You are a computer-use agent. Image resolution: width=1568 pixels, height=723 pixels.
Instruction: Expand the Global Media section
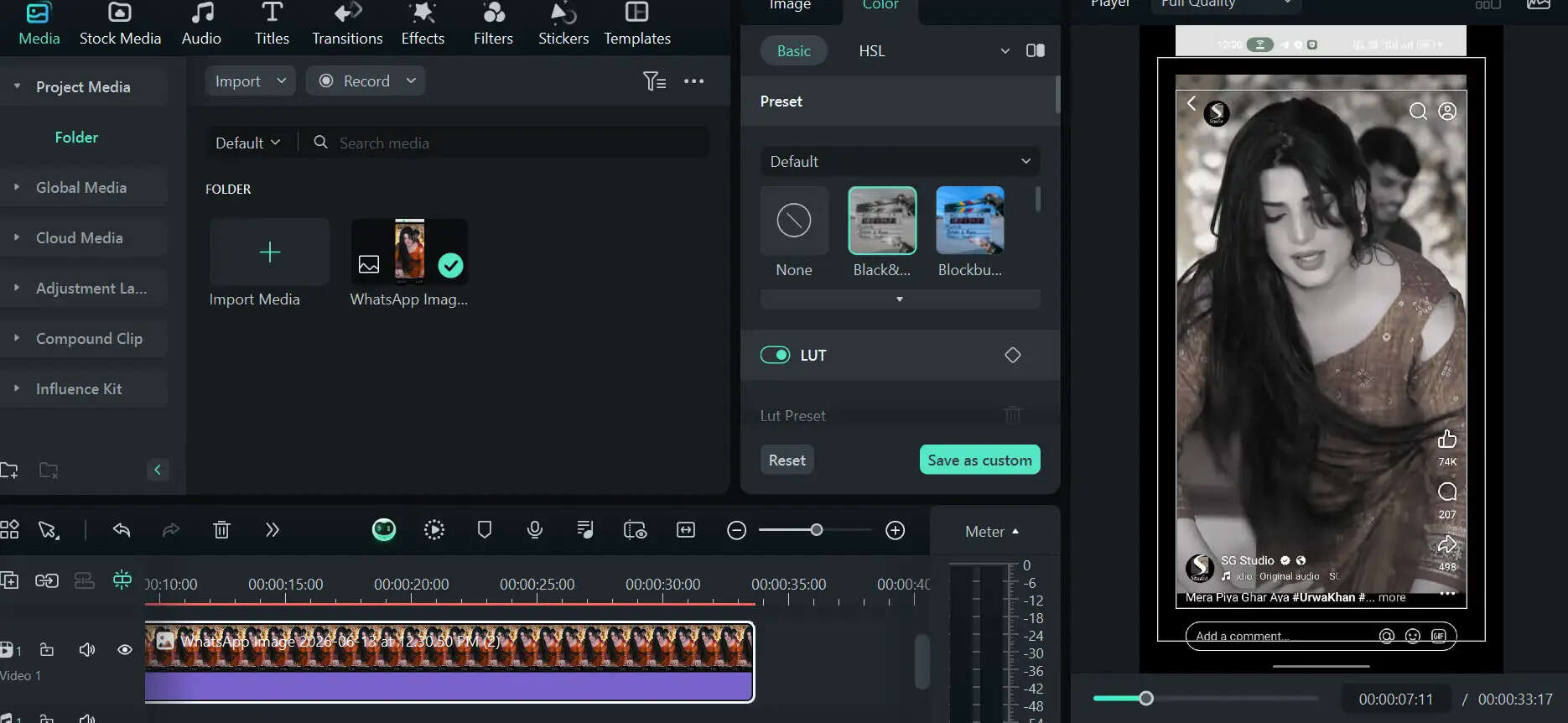(17, 187)
